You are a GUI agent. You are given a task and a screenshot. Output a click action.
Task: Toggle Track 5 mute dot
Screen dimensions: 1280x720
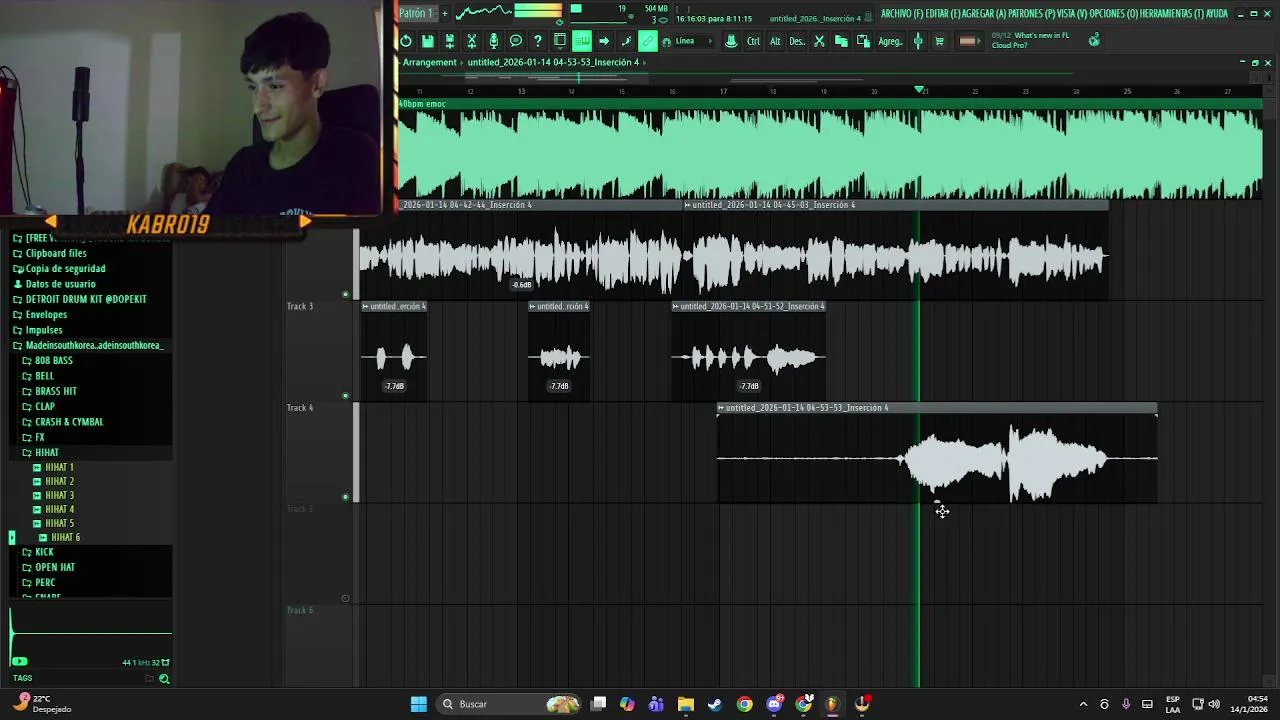coord(346,599)
